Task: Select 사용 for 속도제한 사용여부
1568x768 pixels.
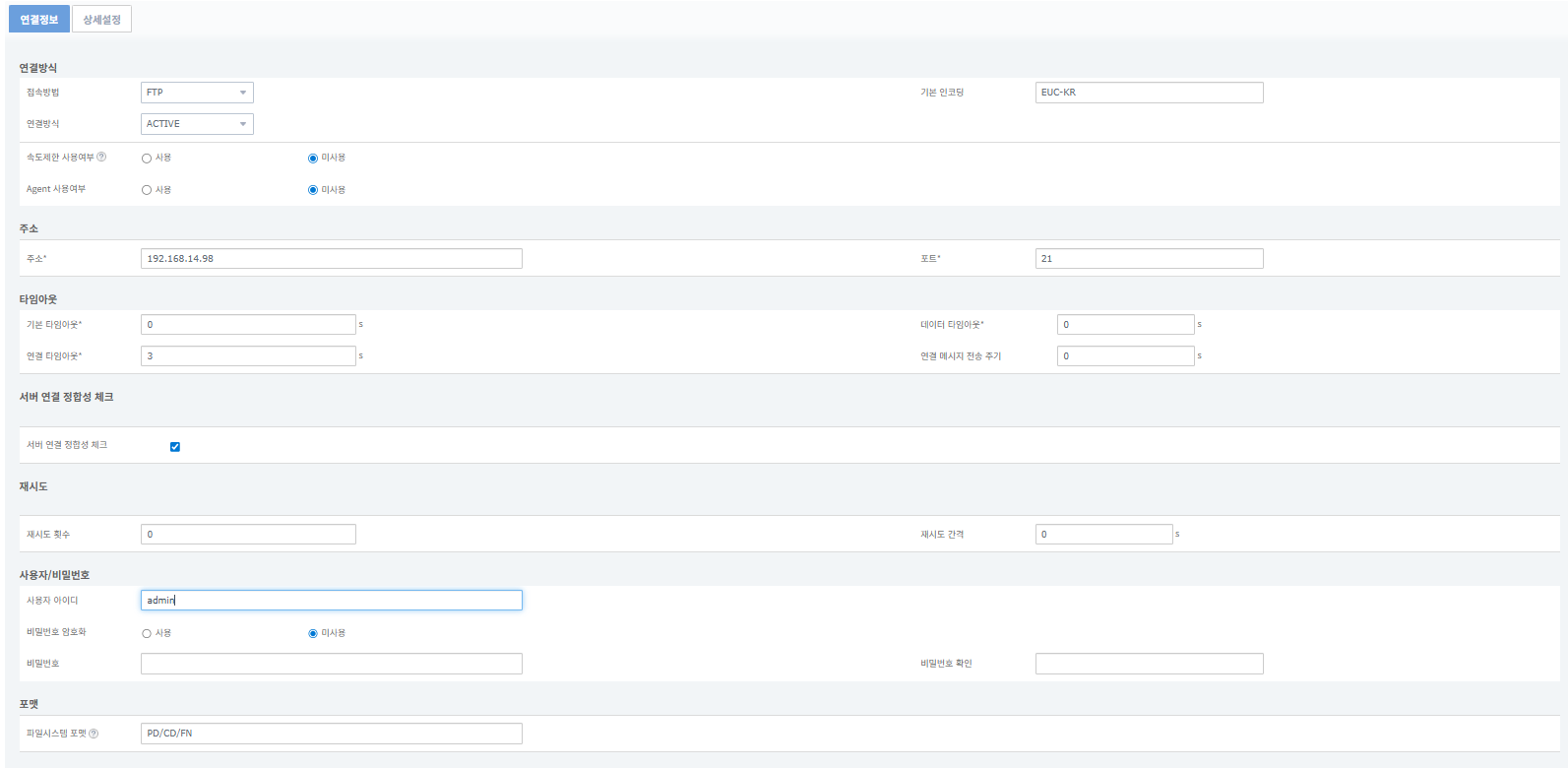Action: point(147,159)
